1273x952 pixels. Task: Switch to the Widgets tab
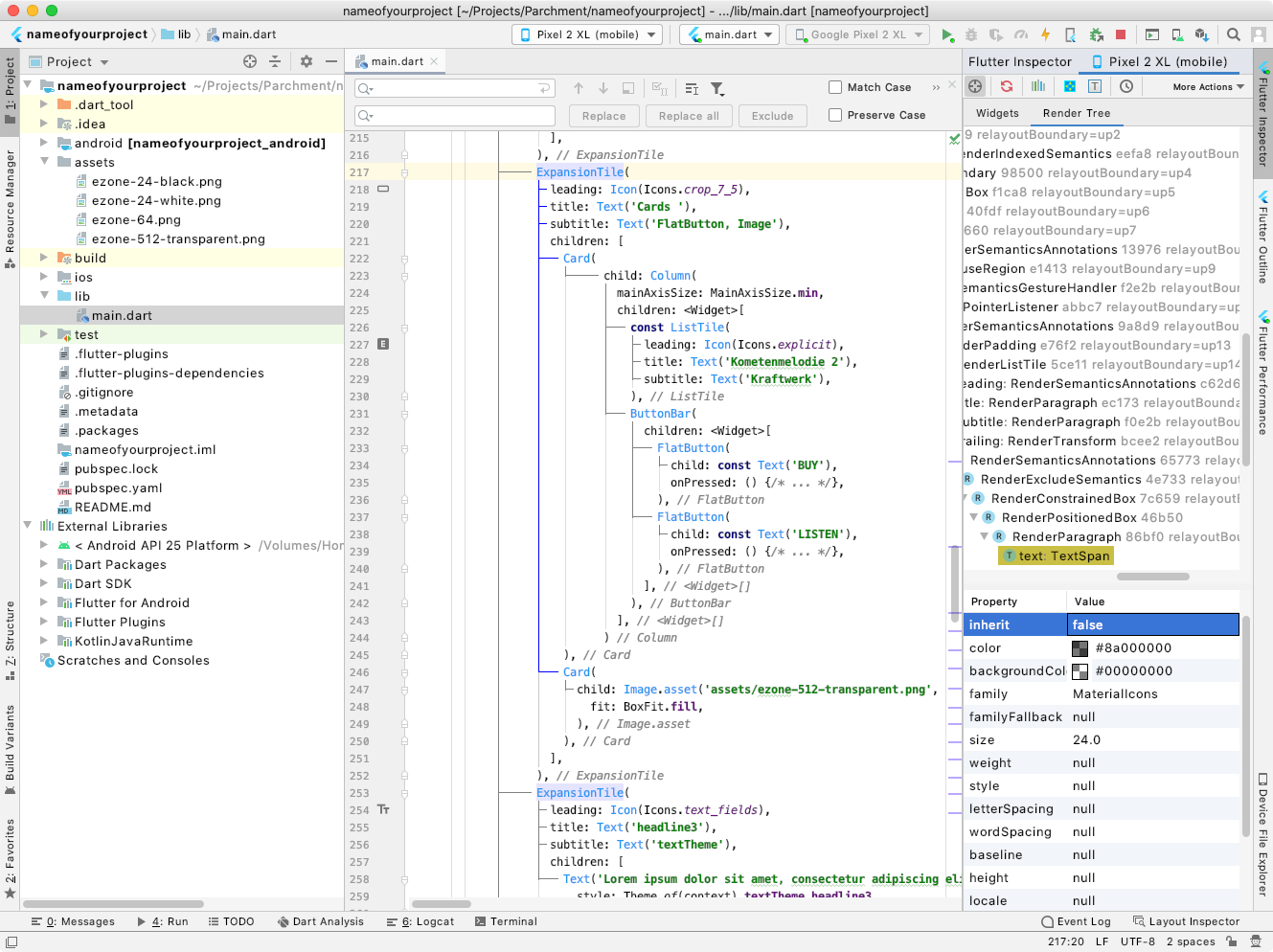[996, 112]
